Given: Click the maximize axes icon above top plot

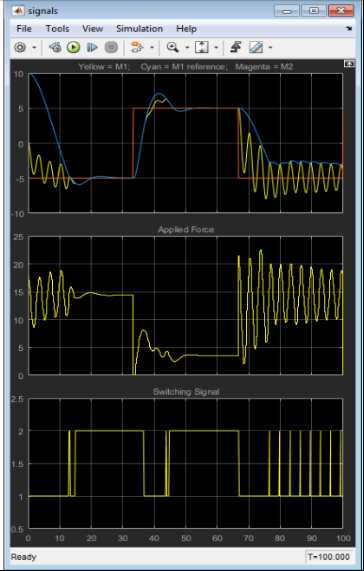Looking at the screenshot, I should [349, 64].
